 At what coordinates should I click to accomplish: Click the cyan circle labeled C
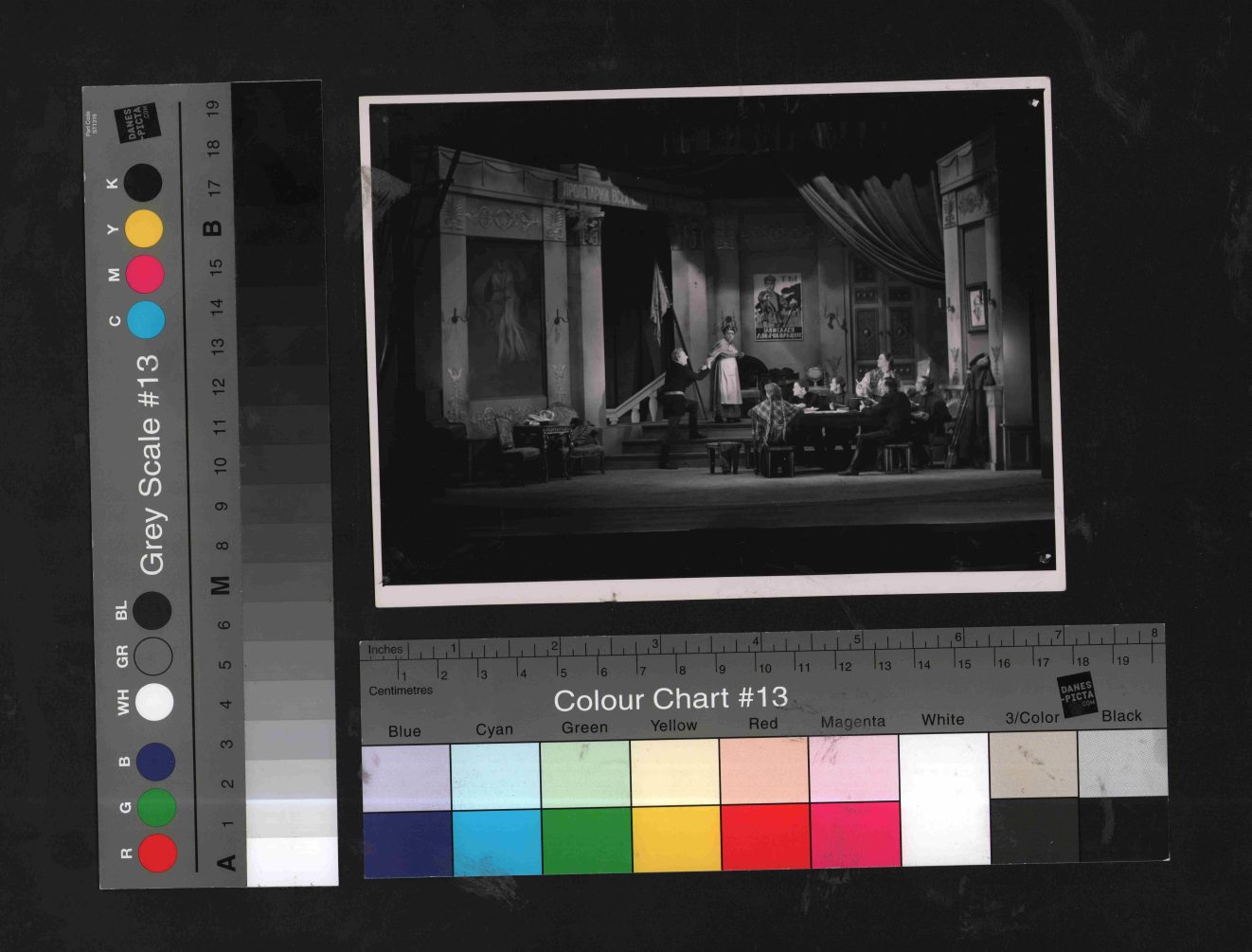pyautogui.click(x=146, y=320)
